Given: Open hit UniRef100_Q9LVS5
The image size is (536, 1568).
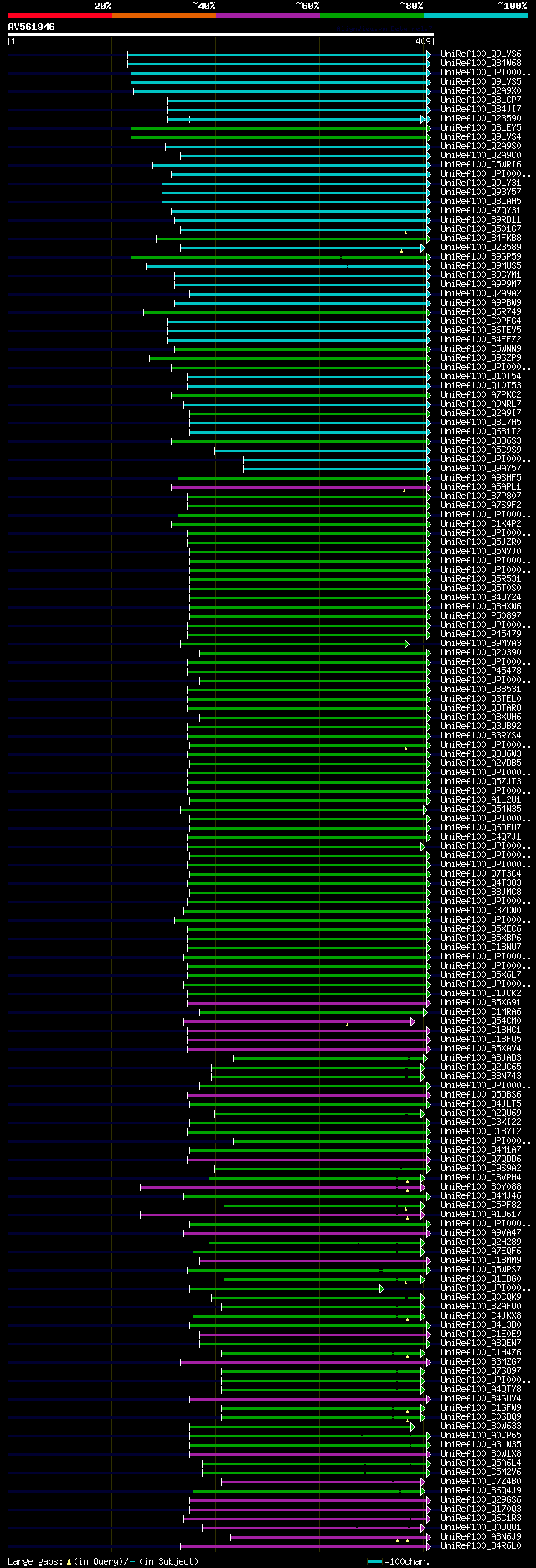Looking at the screenshot, I should coord(481,82).
